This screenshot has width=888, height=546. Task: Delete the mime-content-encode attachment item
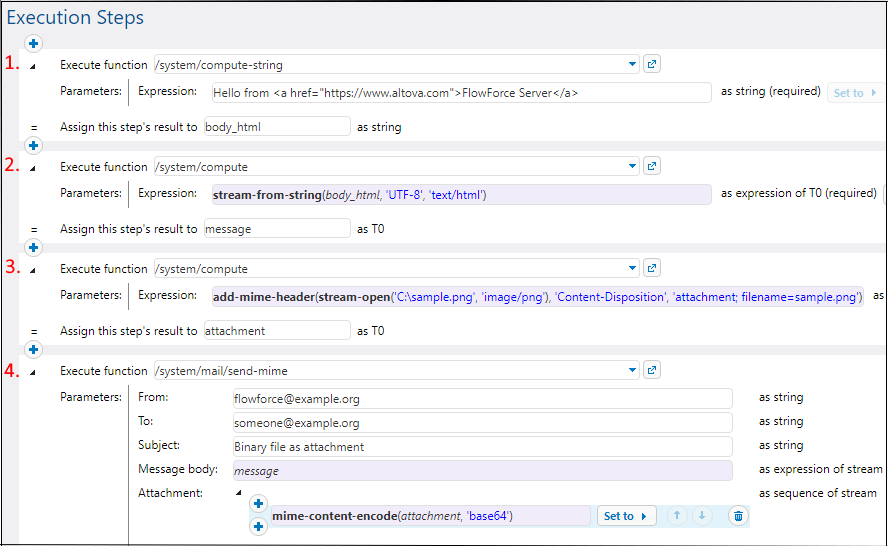click(738, 516)
